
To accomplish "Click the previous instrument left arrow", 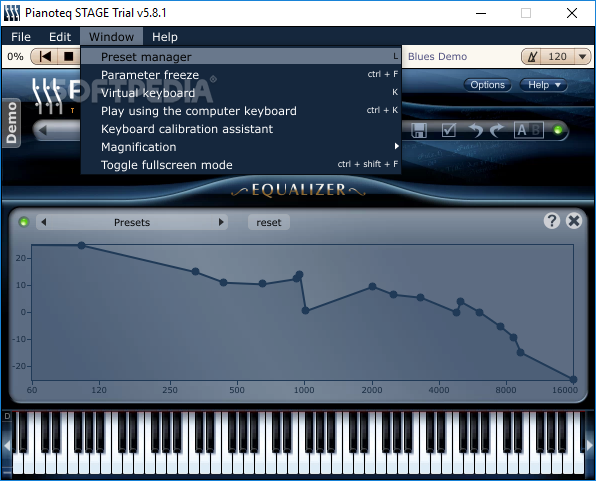I will [x=43, y=130].
